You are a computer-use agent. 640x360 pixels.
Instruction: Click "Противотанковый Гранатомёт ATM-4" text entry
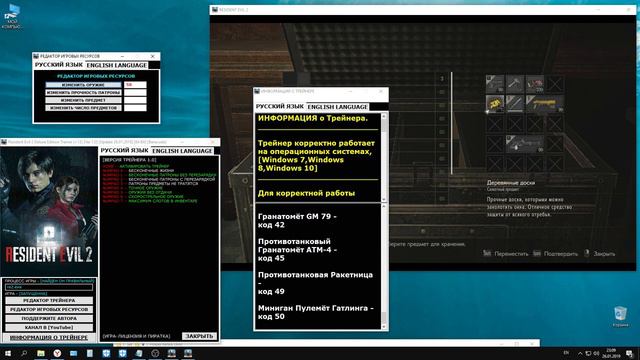pos(297,245)
